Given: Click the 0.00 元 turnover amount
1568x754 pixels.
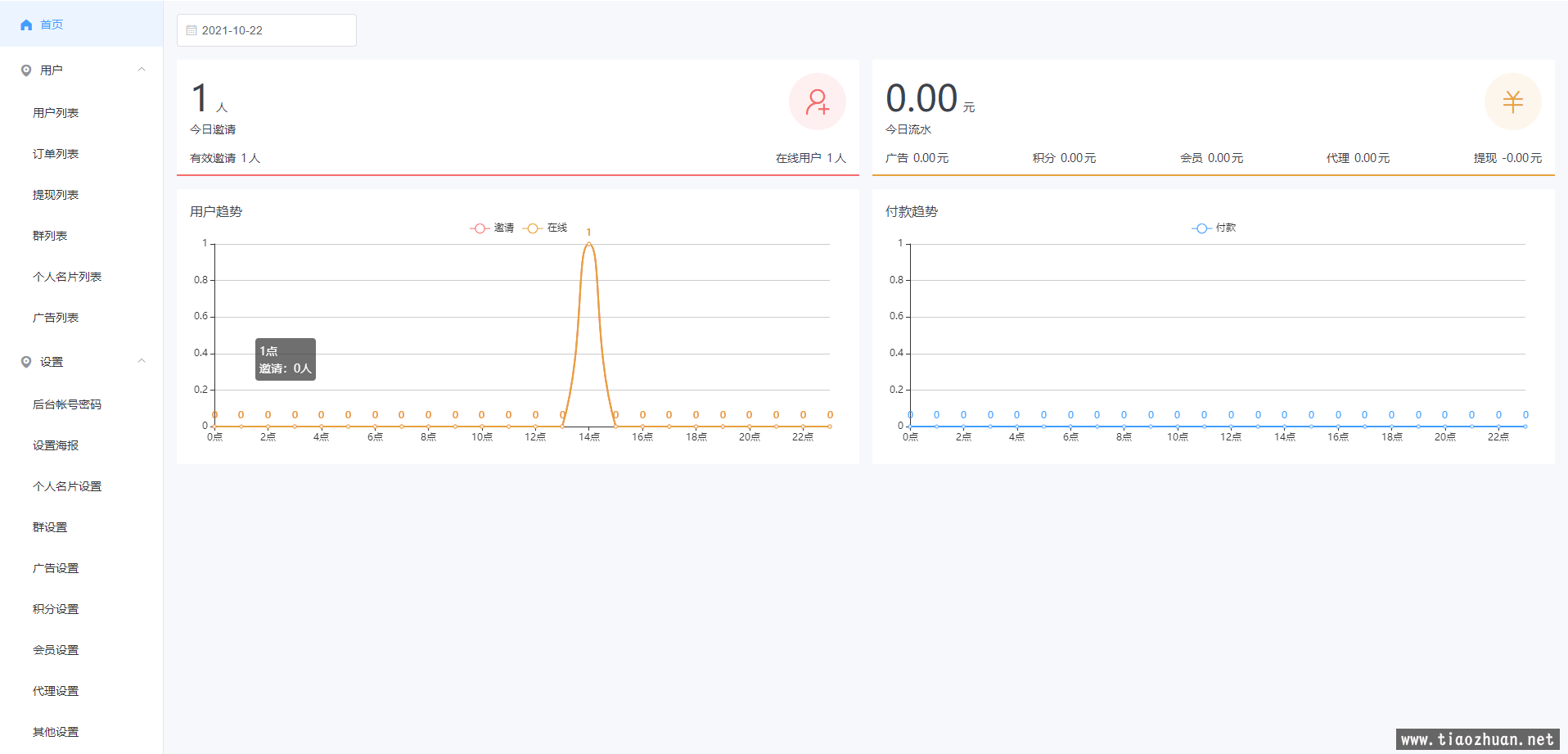Looking at the screenshot, I should click(930, 99).
